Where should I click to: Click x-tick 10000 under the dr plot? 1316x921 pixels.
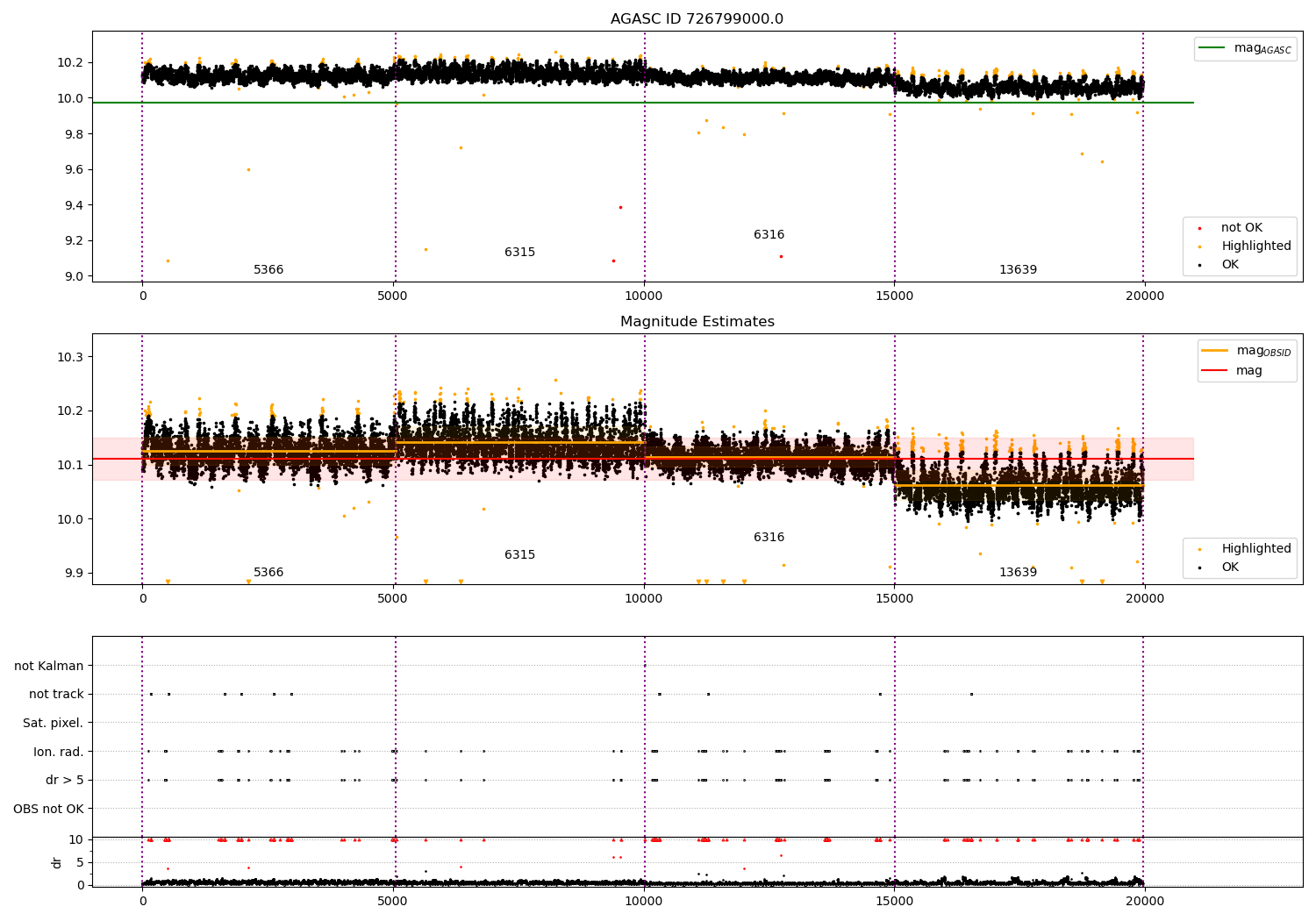pyautogui.click(x=644, y=901)
